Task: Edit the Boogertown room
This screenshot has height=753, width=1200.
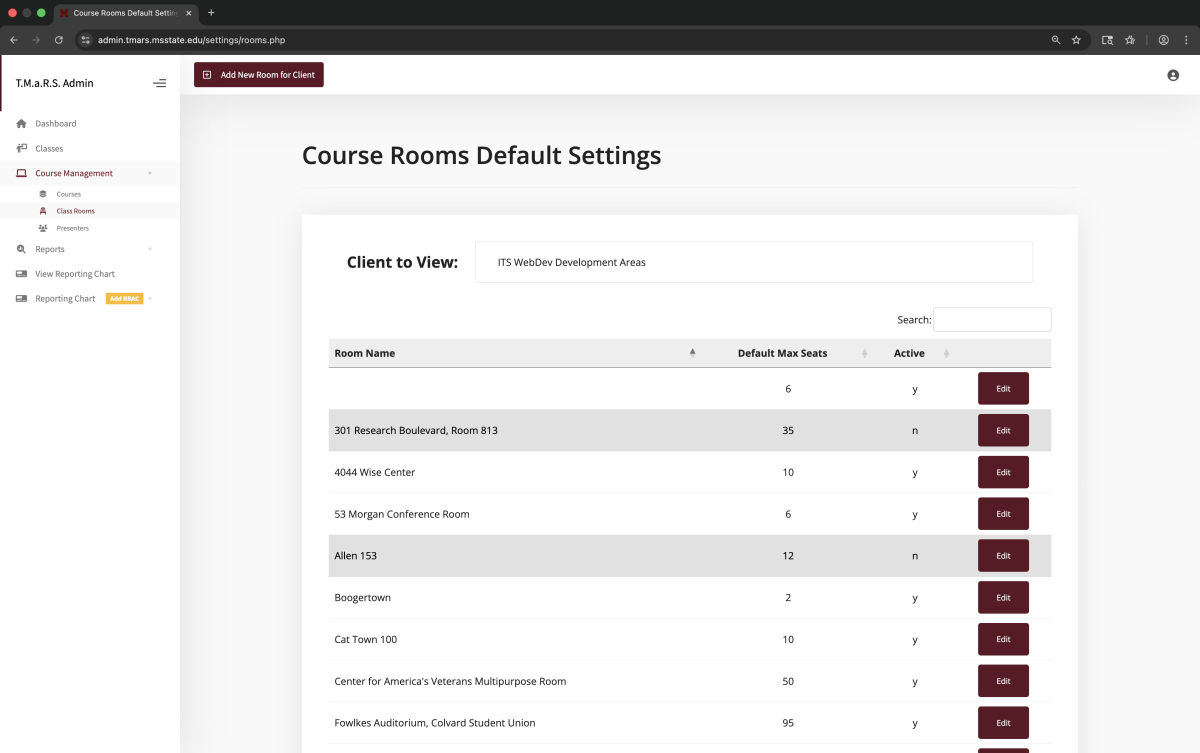Action: (1003, 597)
